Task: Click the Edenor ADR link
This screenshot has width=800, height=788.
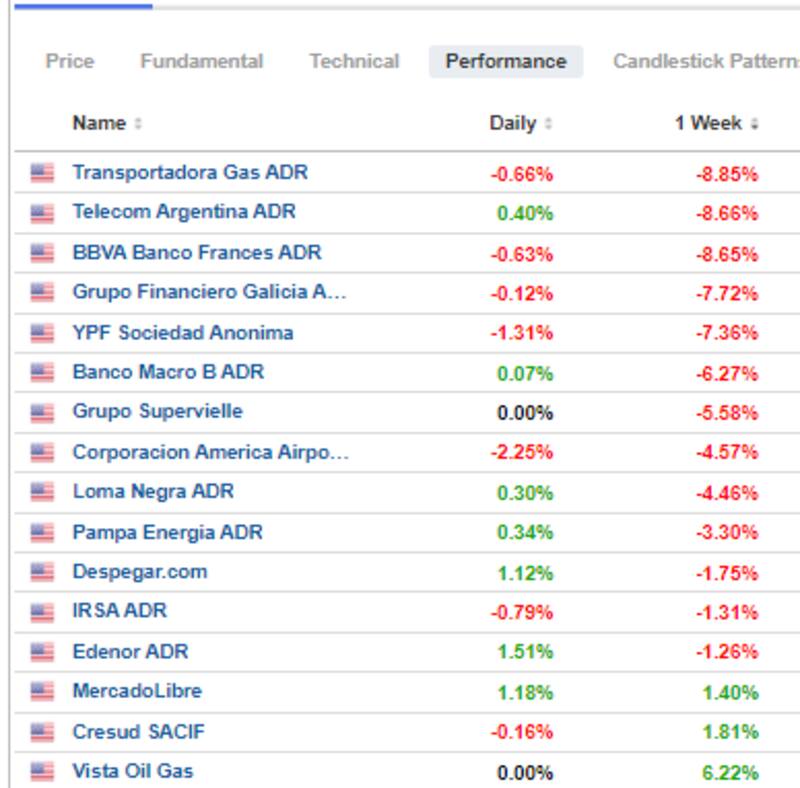Action: (x=130, y=652)
